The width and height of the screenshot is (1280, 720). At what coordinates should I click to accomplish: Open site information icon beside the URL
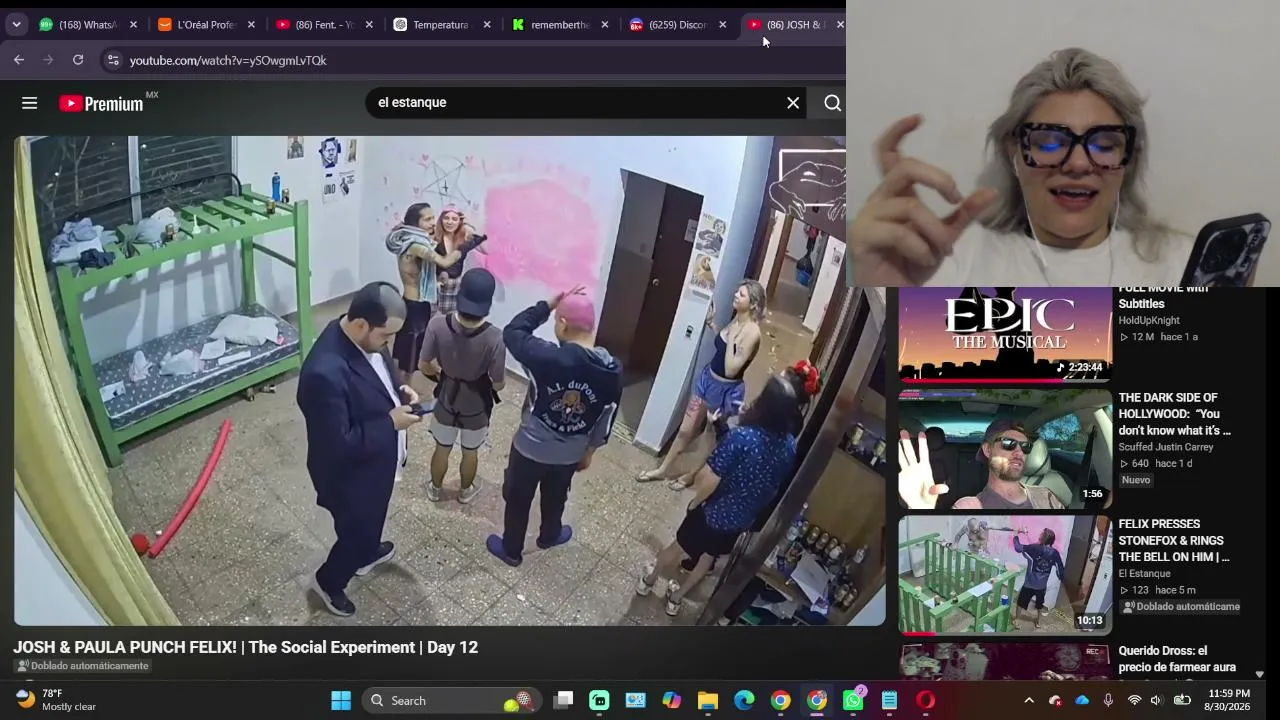[x=113, y=60]
